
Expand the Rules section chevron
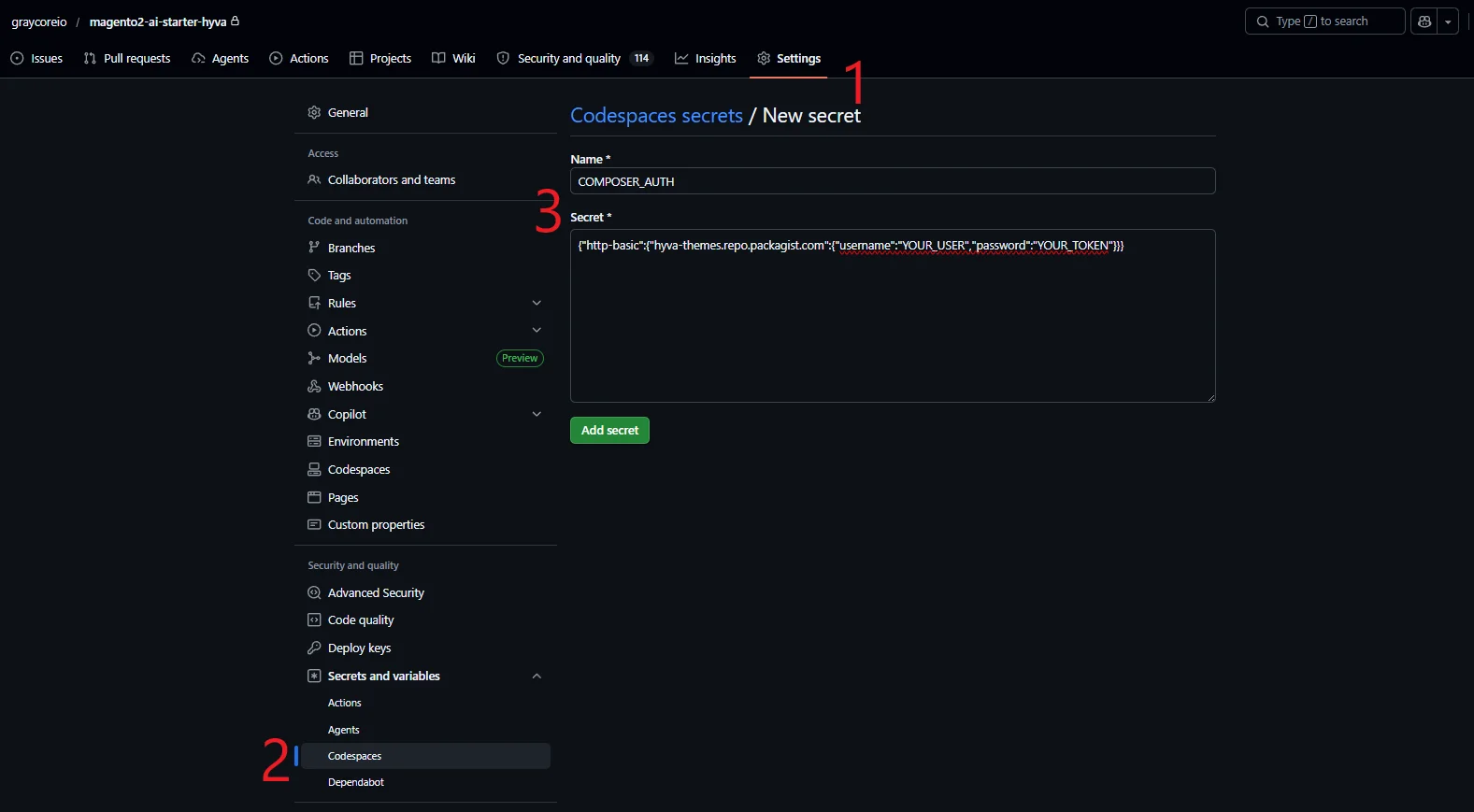(x=537, y=303)
